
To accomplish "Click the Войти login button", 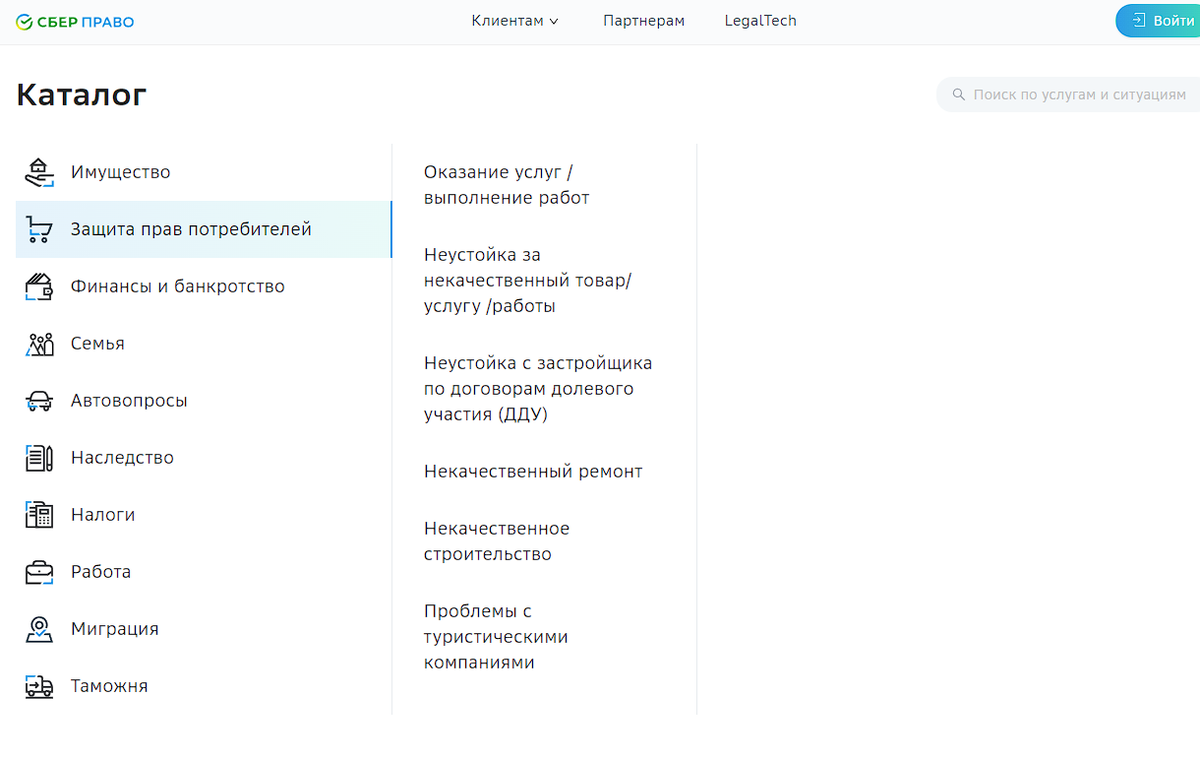I will pos(1160,21).
